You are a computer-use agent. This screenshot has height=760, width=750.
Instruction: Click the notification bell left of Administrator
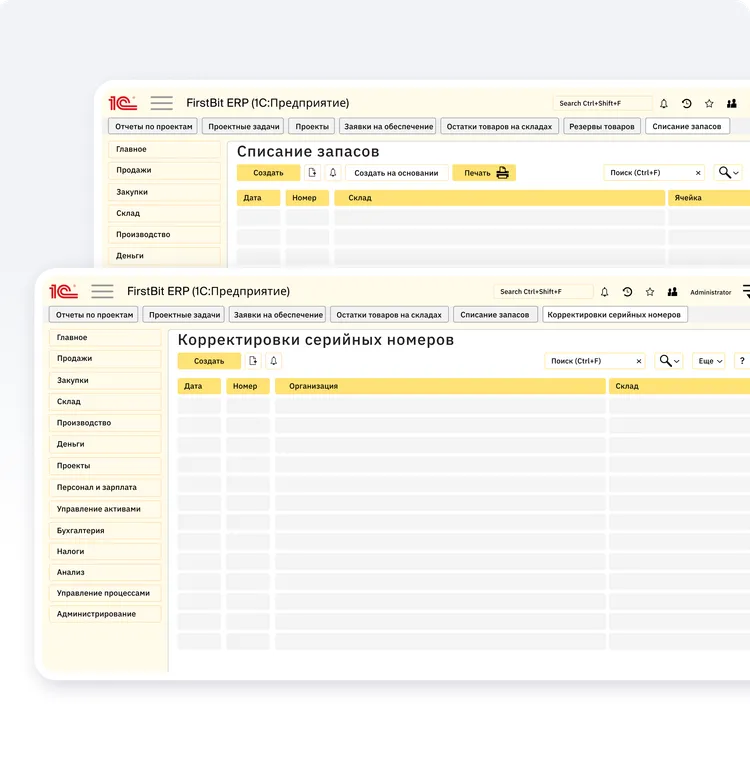604,292
